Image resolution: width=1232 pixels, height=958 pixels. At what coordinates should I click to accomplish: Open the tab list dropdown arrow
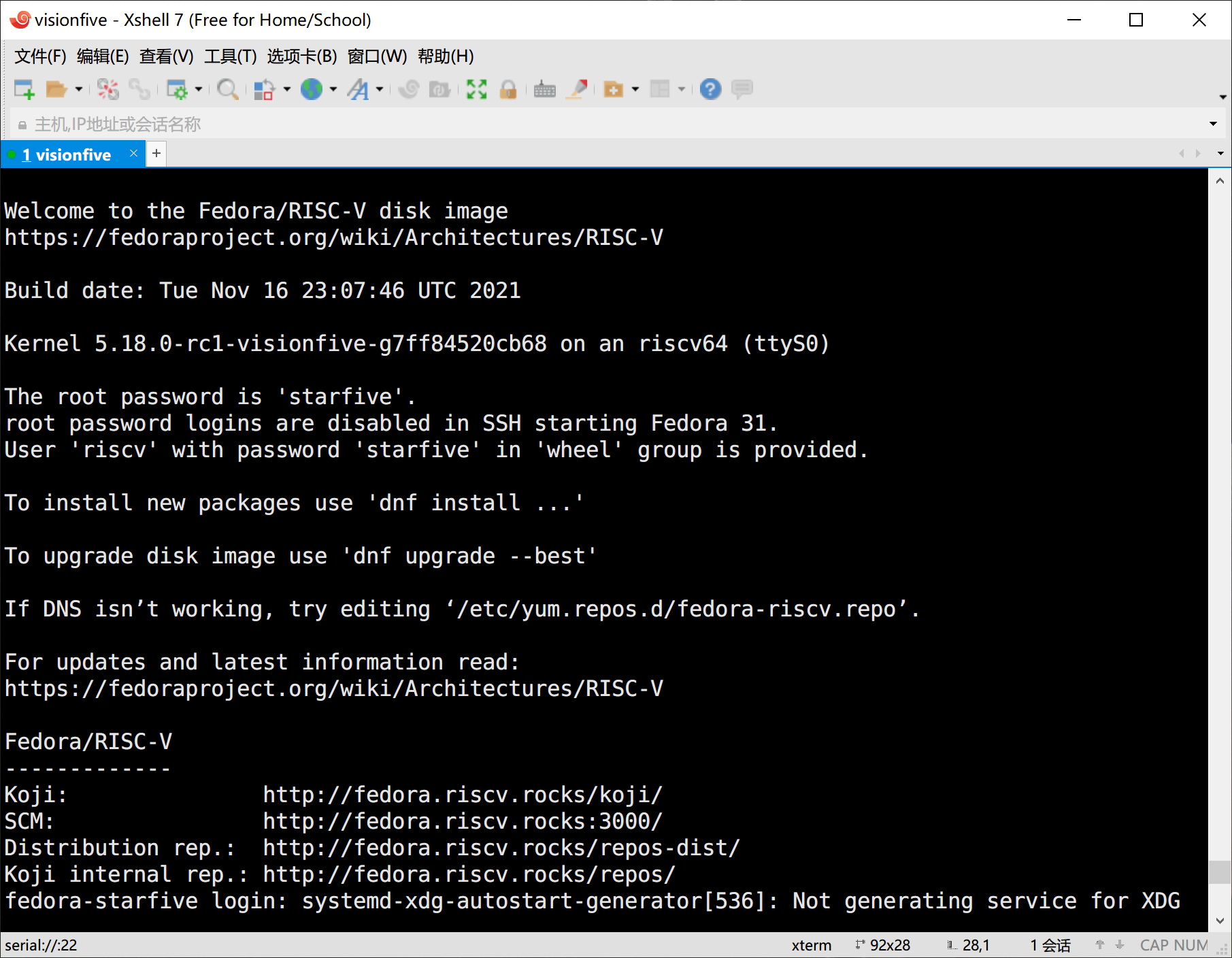coord(1220,154)
